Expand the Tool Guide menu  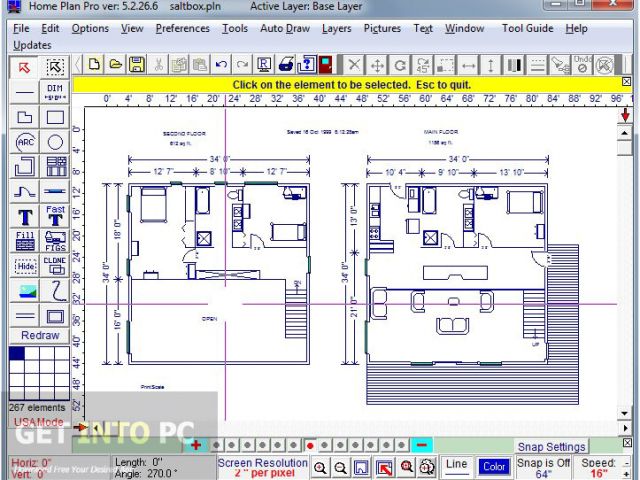[x=527, y=28]
